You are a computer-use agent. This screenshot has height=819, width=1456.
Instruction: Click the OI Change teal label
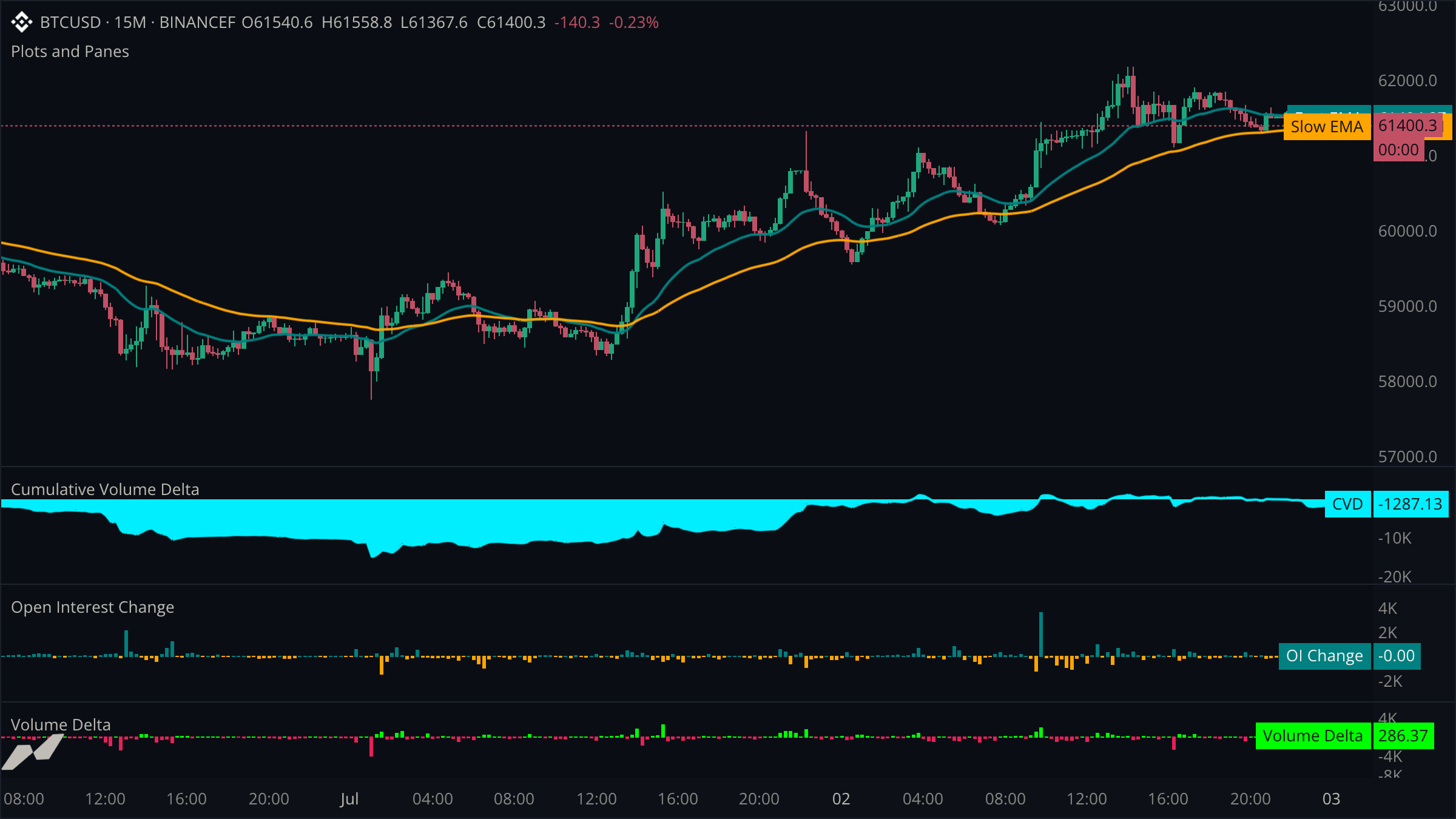(x=1324, y=656)
